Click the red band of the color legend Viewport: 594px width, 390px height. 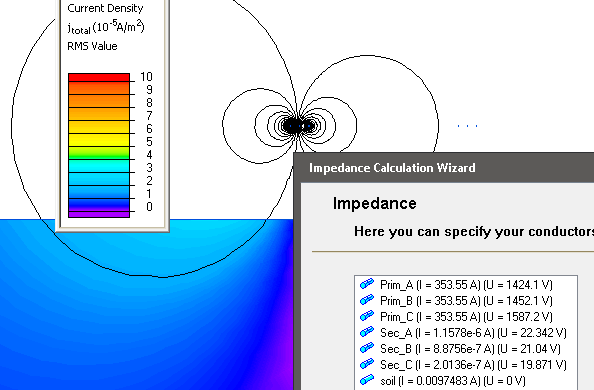99,77
